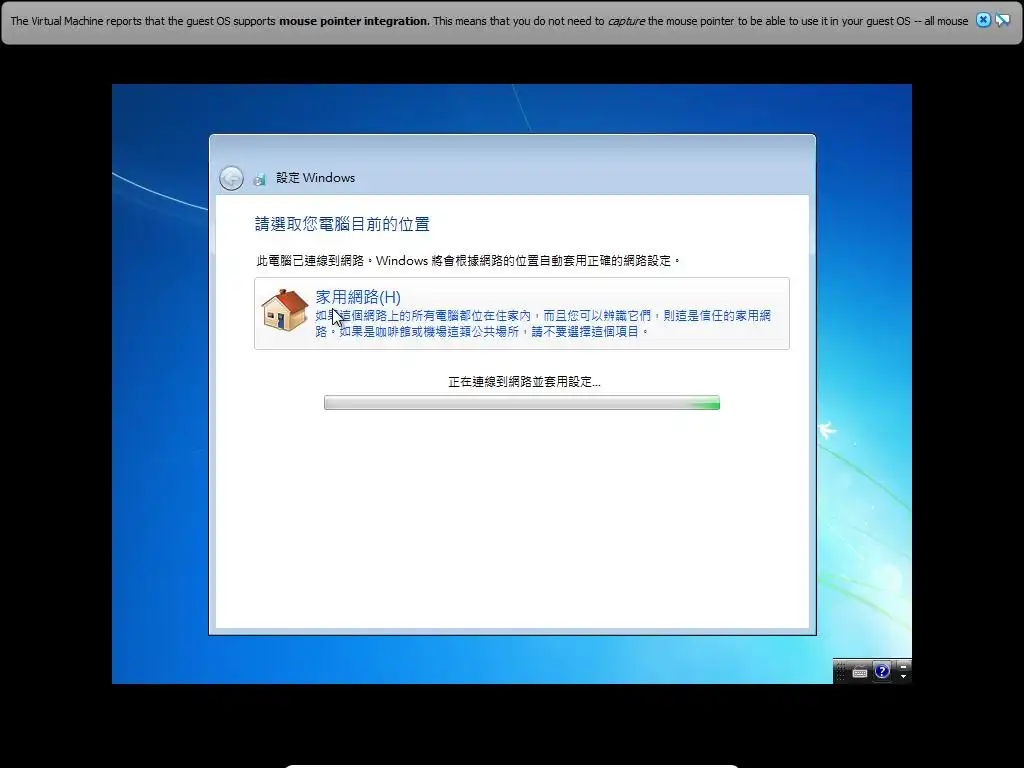Screen dimensions: 1024x768
Task: Choose 家用網路(H) network location
Action: point(358,297)
